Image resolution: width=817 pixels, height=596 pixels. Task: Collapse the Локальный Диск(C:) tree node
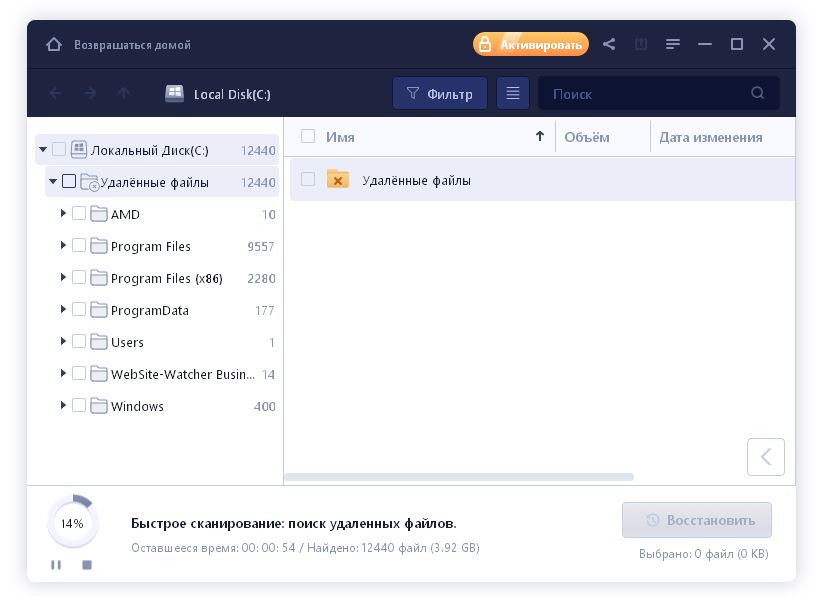[x=43, y=150]
